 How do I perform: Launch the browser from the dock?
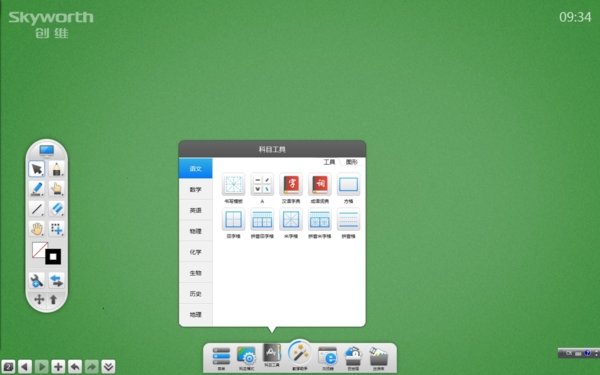tap(328, 357)
